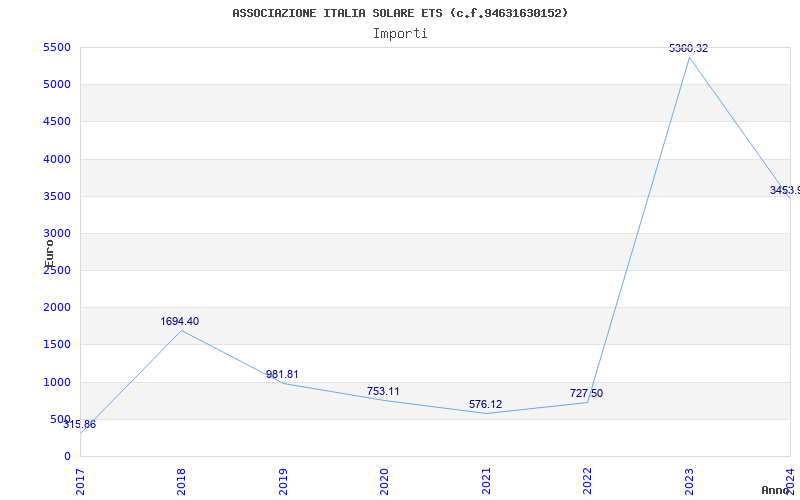
Task: Click the 753.11 data label
Action: (383, 391)
